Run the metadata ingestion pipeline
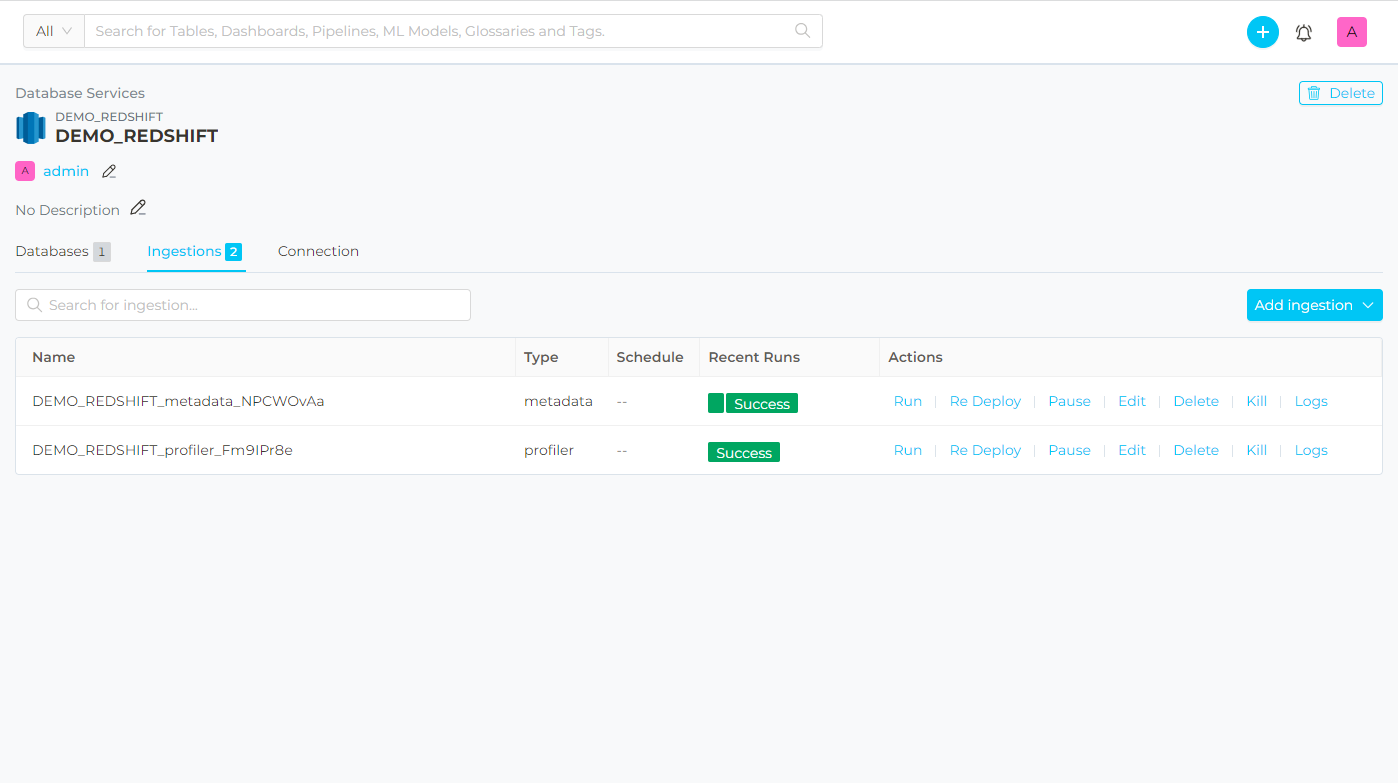The image size is (1398, 783). tap(907, 401)
